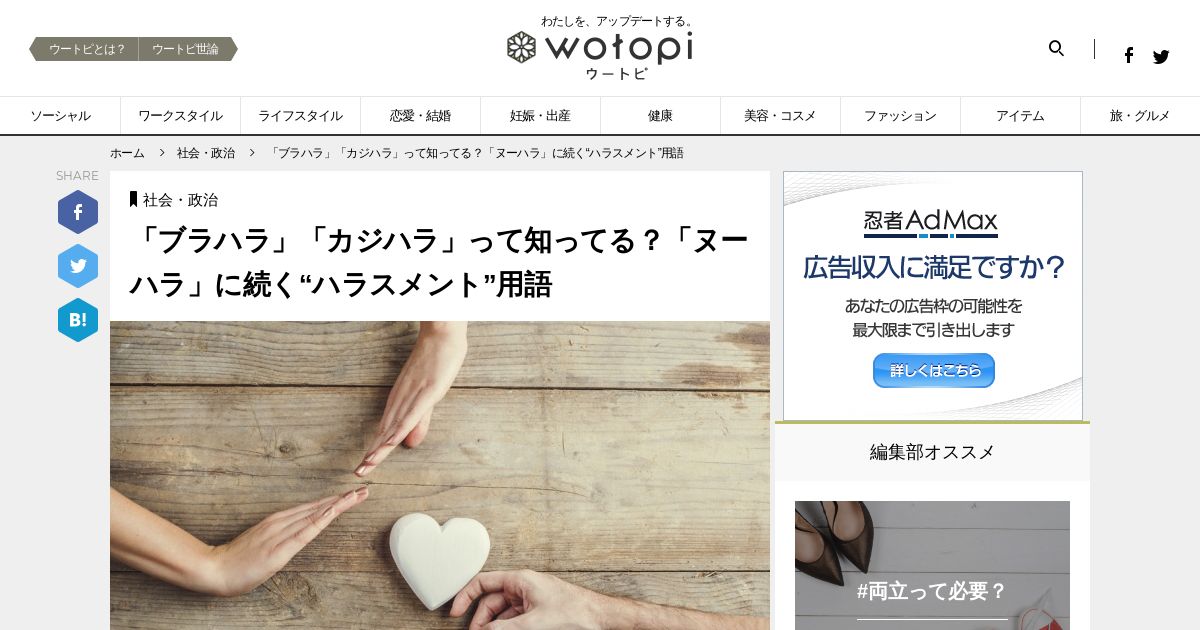The image size is (1200, 630).
Task: Open the 恋愛・結婚 category
Action: click(x=420, y=116)
